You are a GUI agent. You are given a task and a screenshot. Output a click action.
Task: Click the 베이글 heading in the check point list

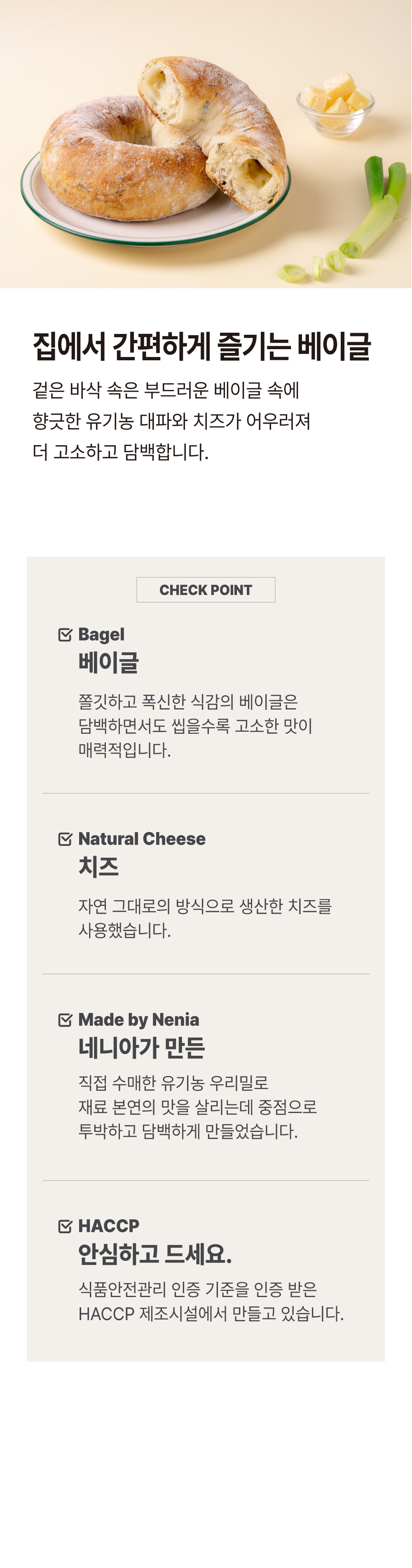tap(108, 663)
